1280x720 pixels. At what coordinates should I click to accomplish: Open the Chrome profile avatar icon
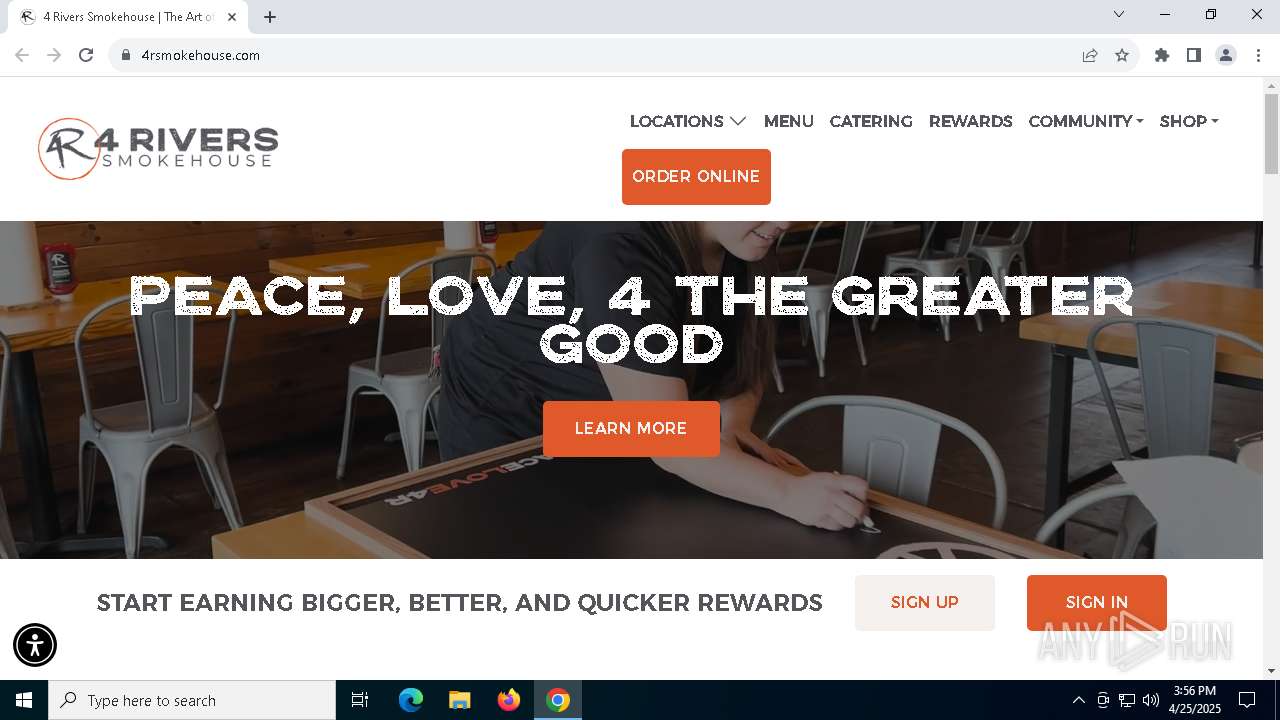pos(1226,55)
